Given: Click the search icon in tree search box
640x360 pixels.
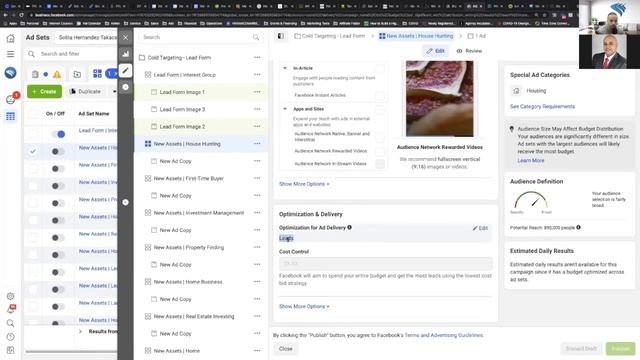Looking at the screenshot, I should coord(256,37).
